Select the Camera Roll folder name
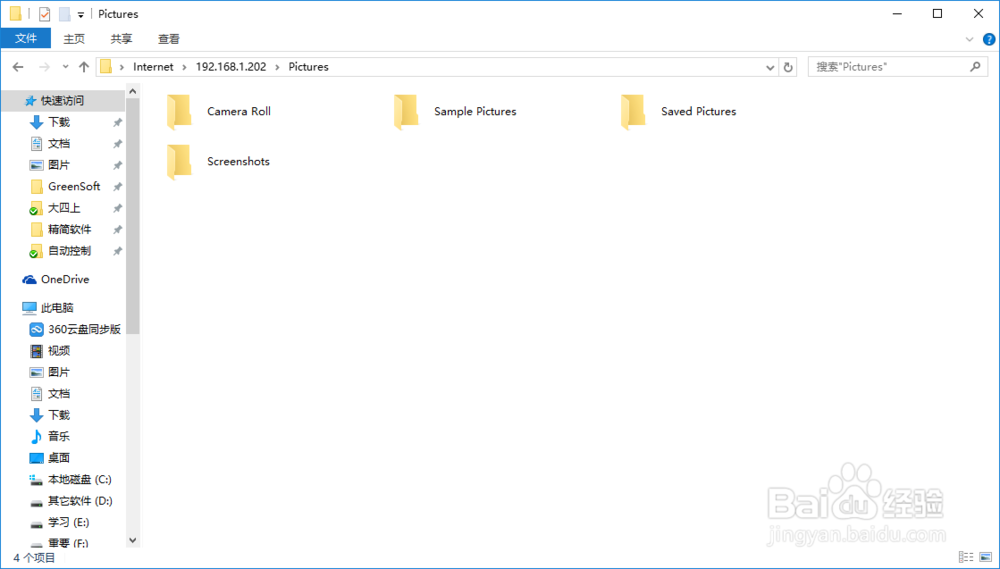Viewport: 1000px width, 569px height. [239, 112]
